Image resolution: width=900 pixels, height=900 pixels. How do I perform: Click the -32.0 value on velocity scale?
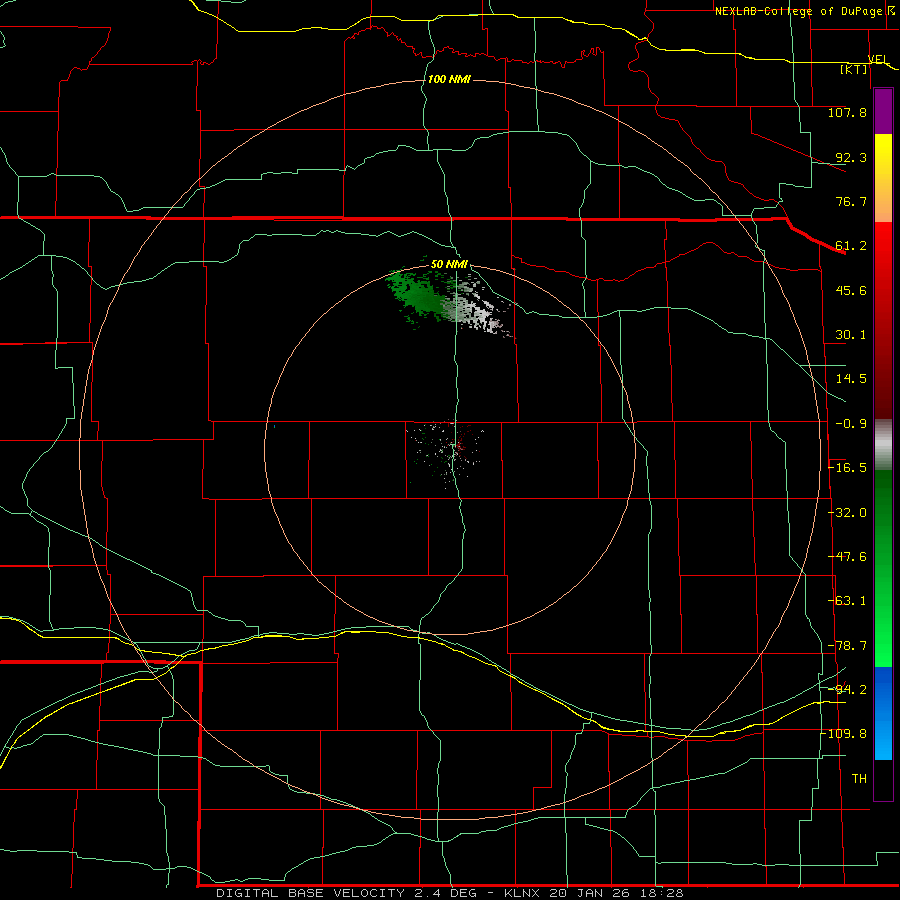click(x=847, y=513)
